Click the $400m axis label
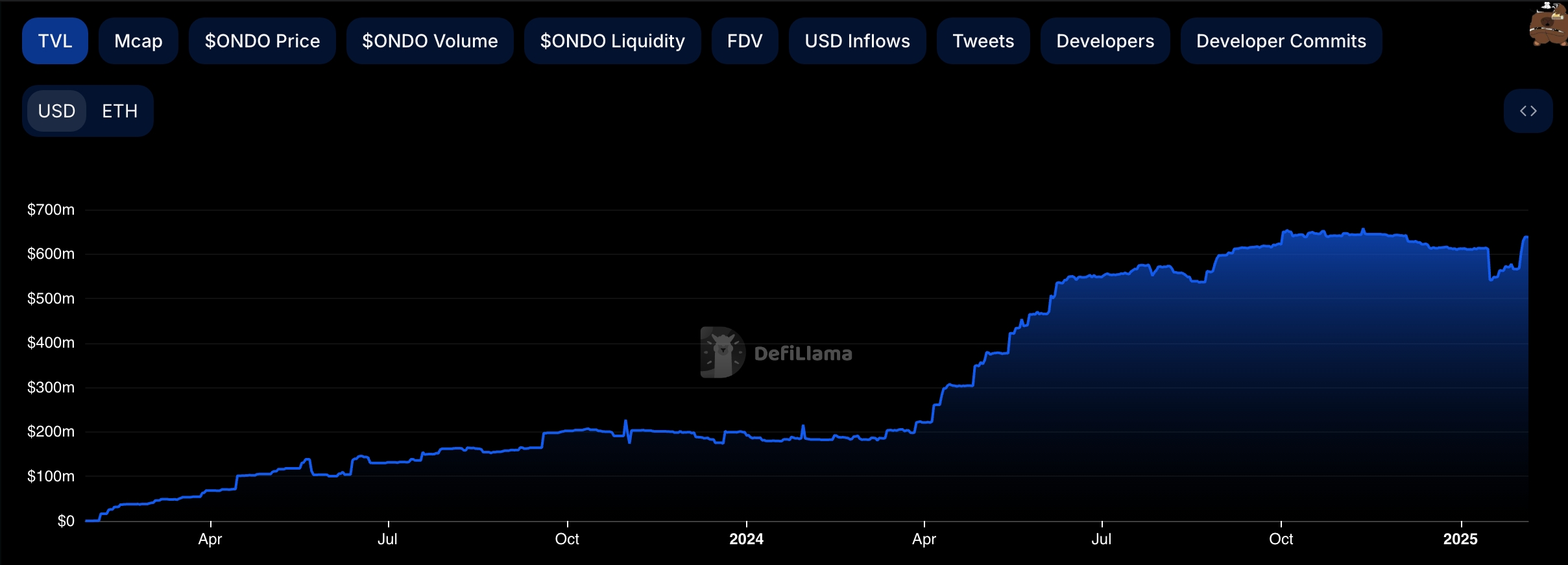 click(x=51, y=343)
